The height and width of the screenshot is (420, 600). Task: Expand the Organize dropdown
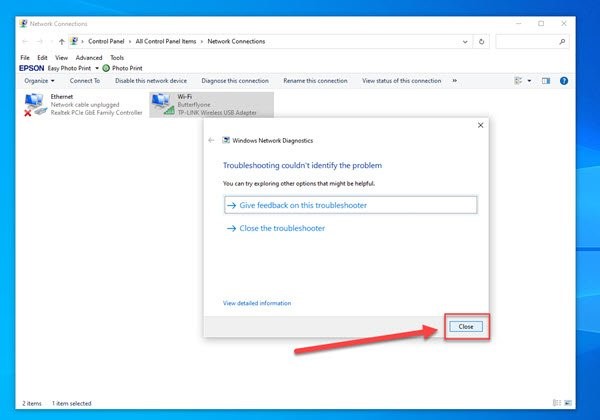coord(39,81)
